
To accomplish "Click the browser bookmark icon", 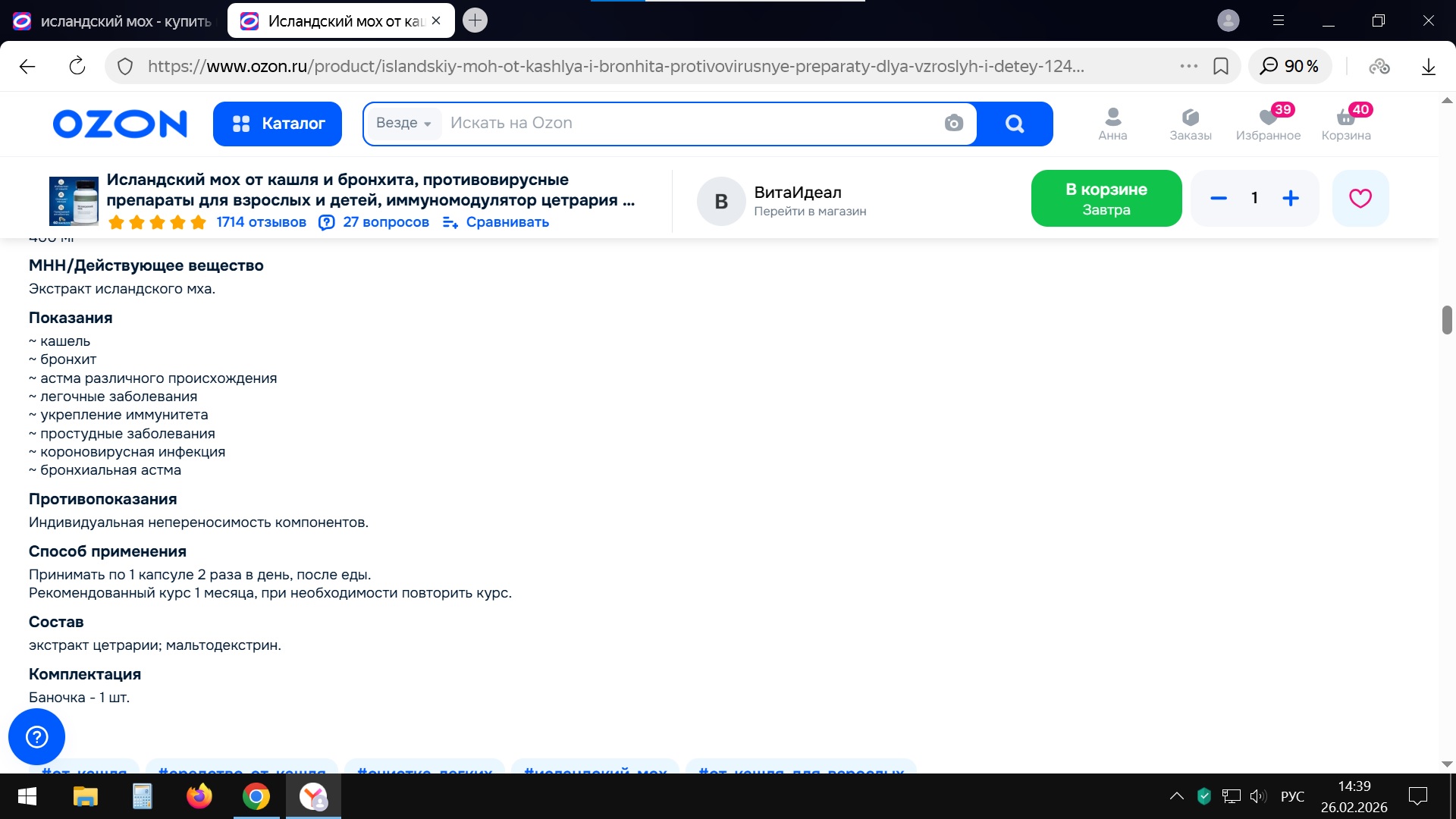I will click(x=1221, y=67).
